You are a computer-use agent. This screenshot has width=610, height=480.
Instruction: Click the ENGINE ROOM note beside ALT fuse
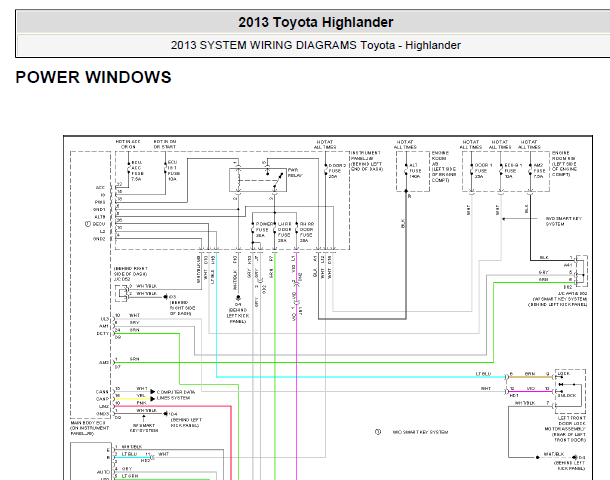(x=443, y=167)
